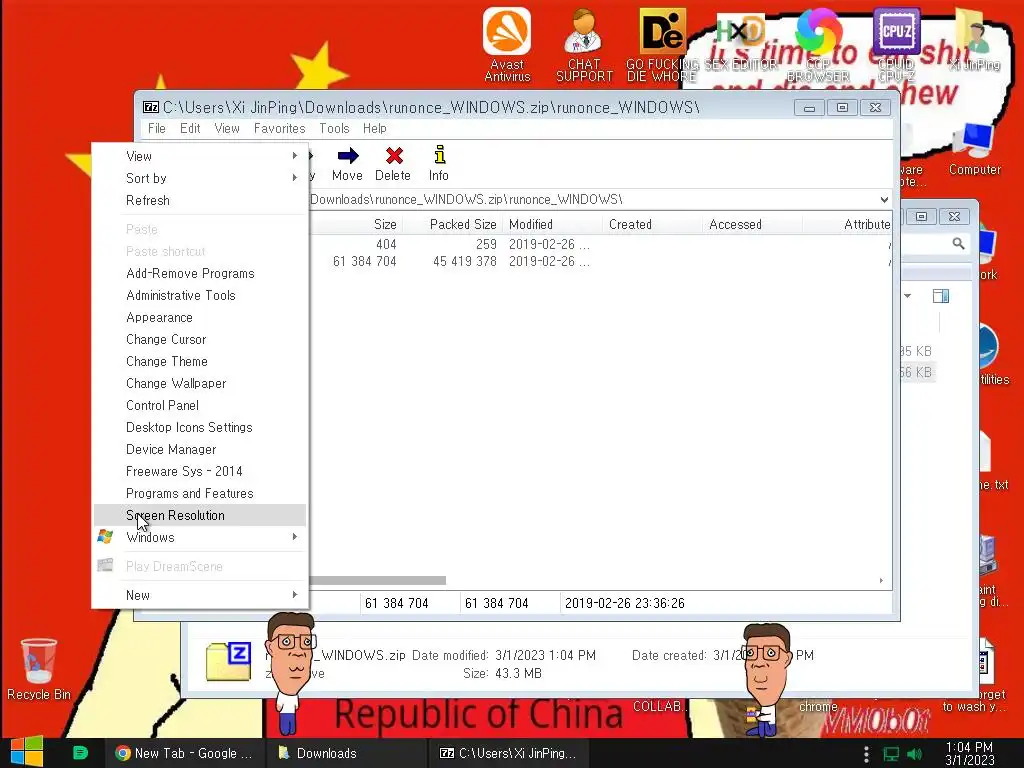The width and height of the screenshot is (1024, 768).
Task: Click the Move toolbar icon in 7-Zip
Action: tap(347, 163)
